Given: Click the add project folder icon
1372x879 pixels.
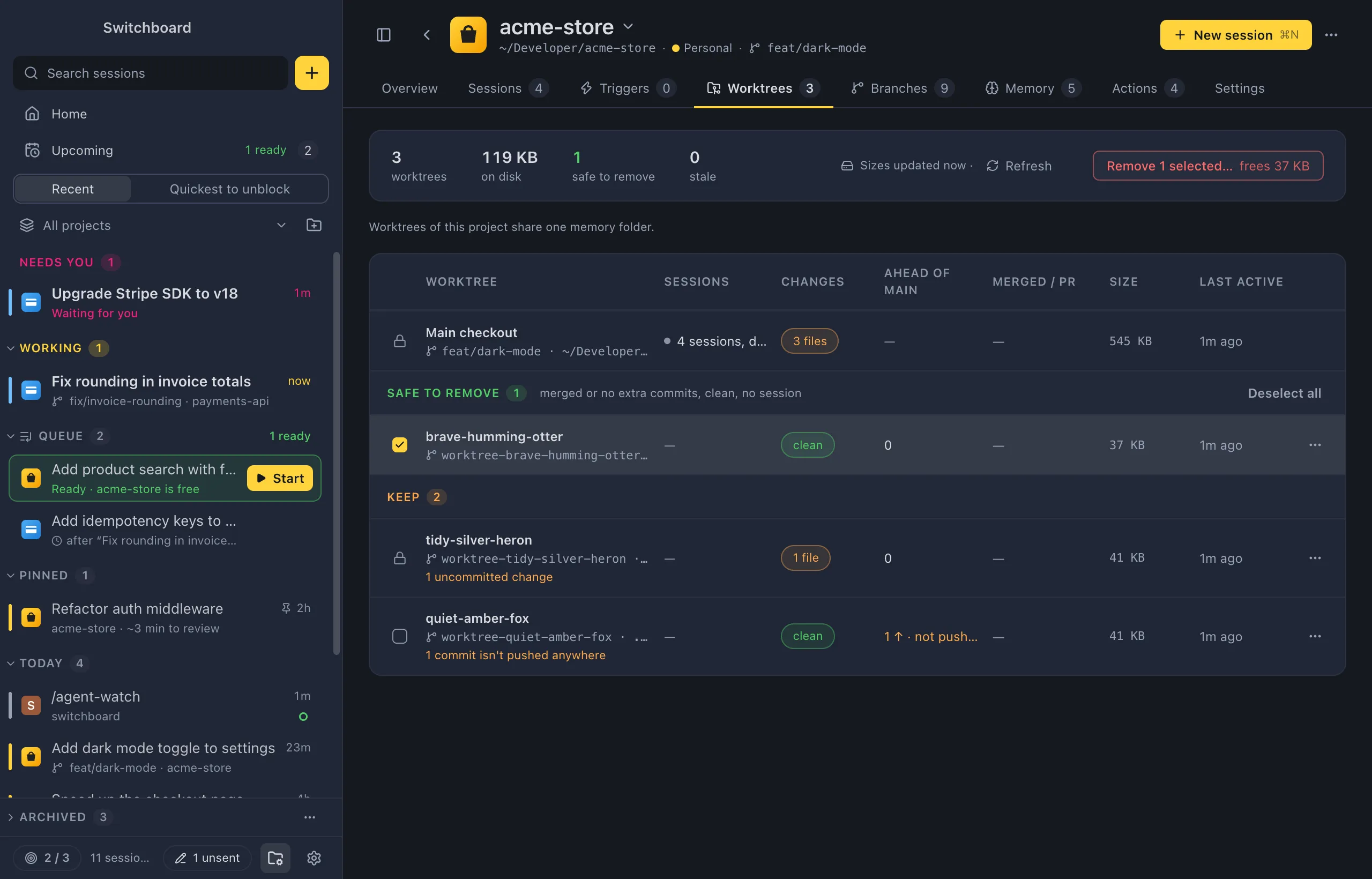Looking at the screenshot, I should coord(314,225).
